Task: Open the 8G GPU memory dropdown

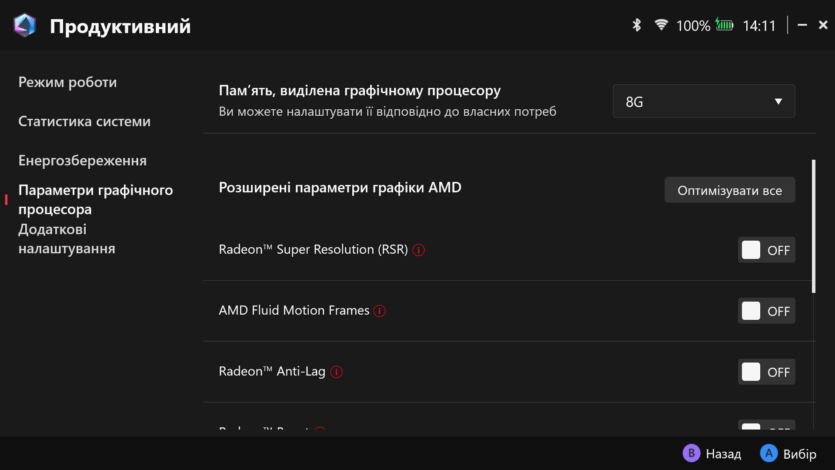Action: coord(704,101)
